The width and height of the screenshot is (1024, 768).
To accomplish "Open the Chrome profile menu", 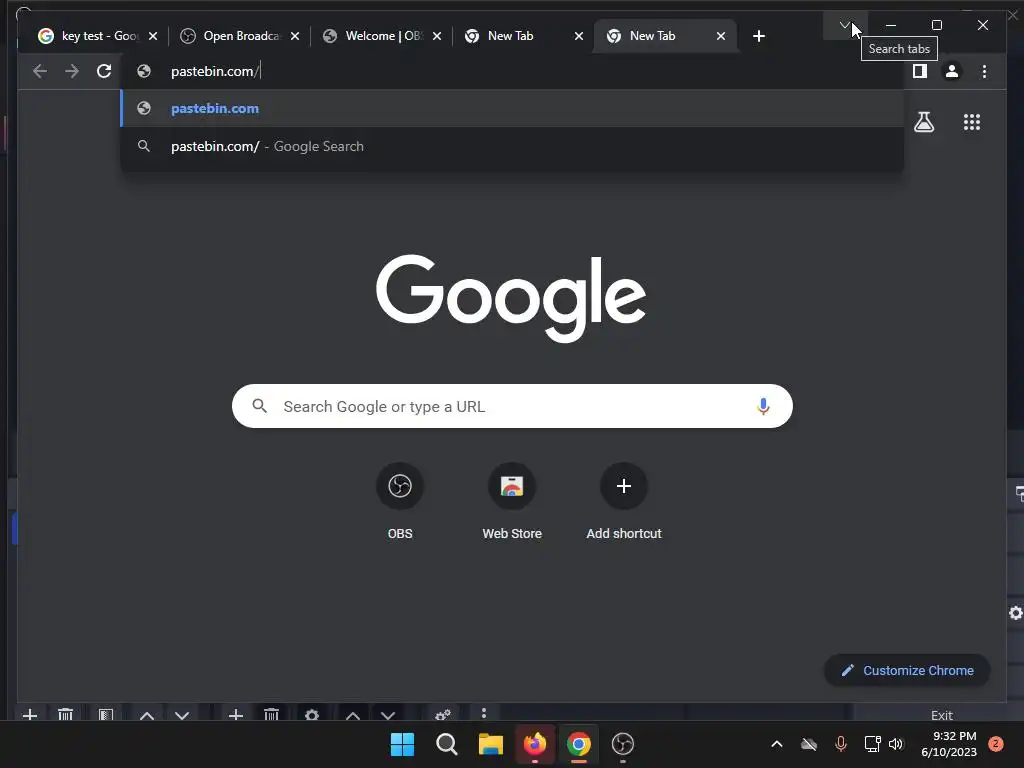I will pyautogui.click(x=952, y=71).
